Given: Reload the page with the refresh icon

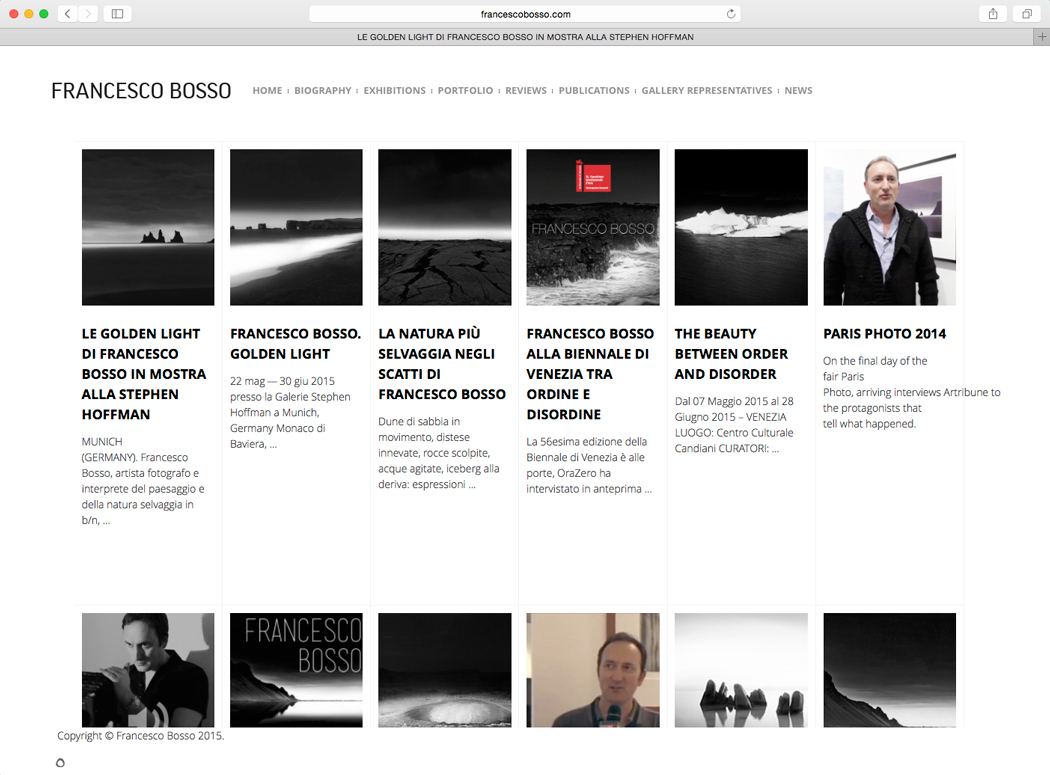Looking at the screenshot, I should [x=731, y=13].
